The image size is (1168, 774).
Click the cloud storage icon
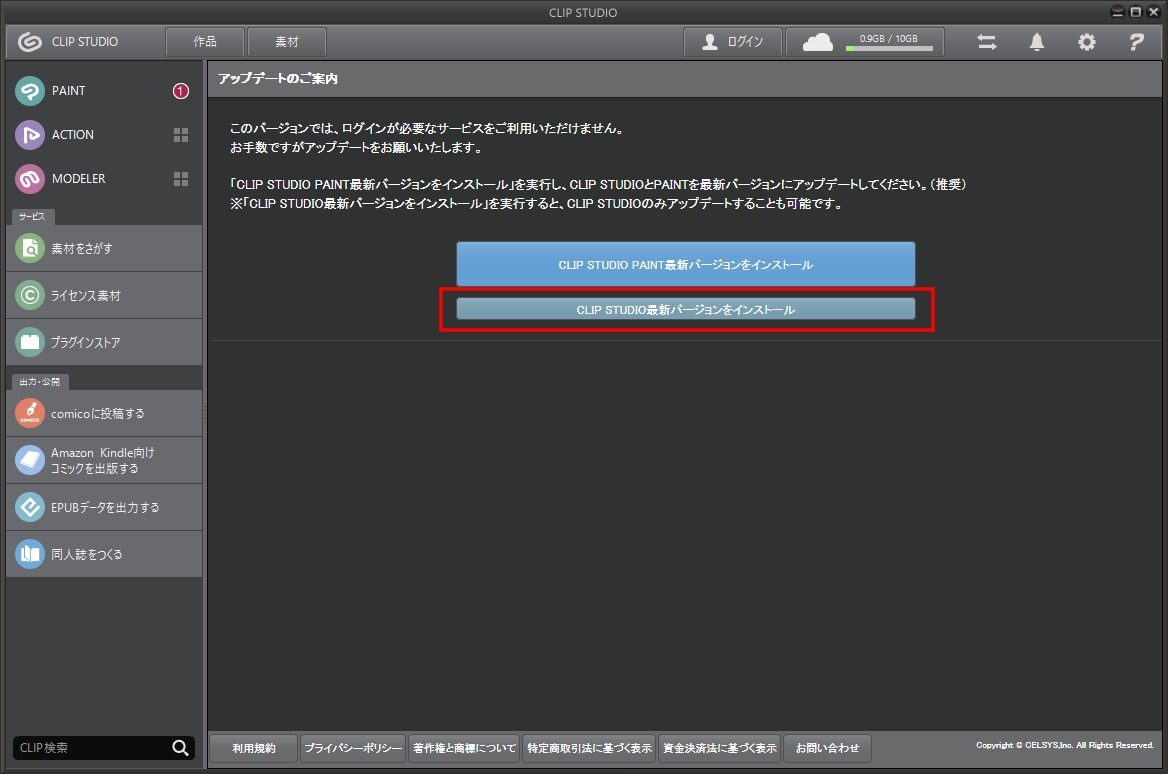(x=818, y=42)
